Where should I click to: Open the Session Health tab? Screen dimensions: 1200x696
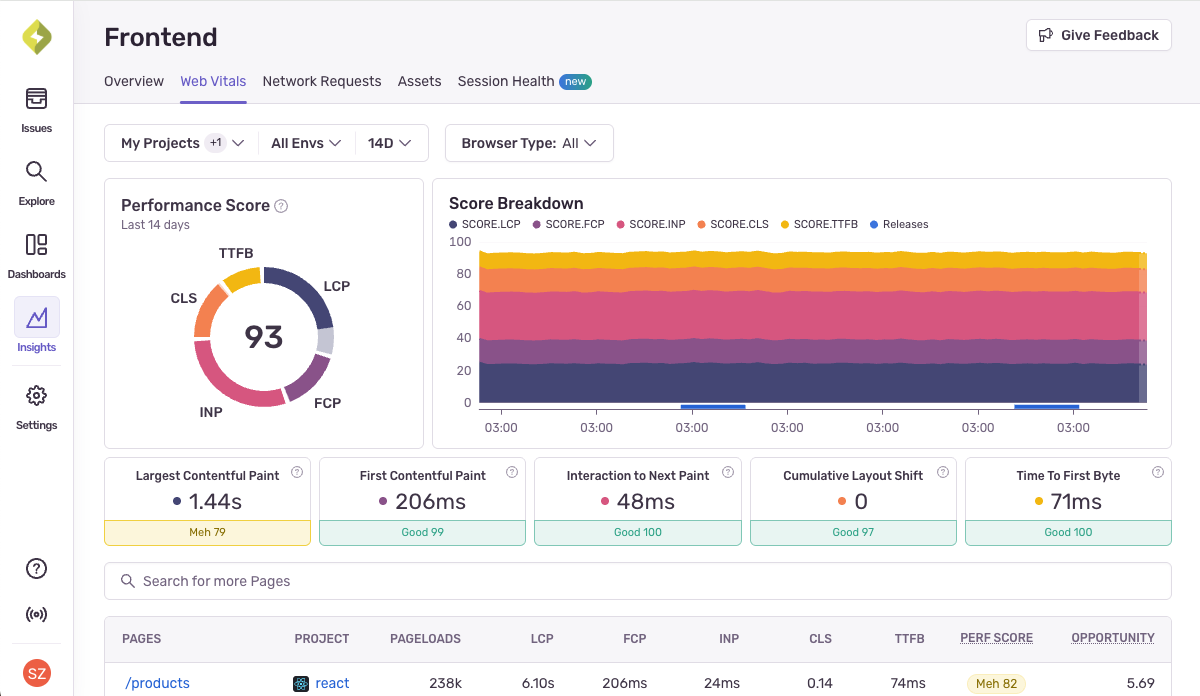506,81
